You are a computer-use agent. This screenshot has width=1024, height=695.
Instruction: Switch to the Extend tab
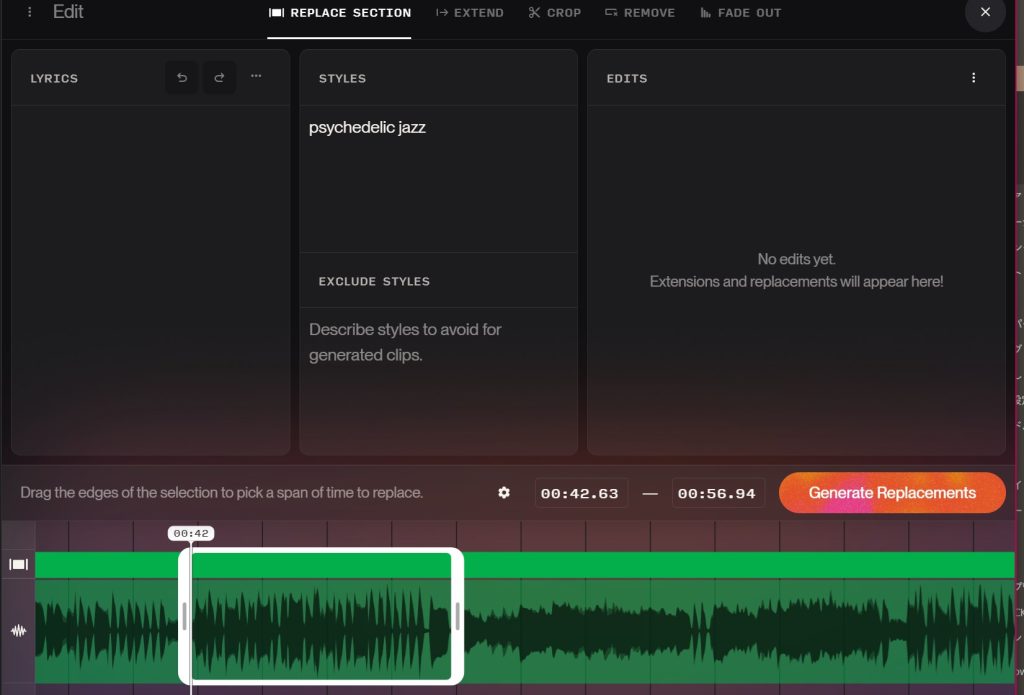(x=470, y=13)
